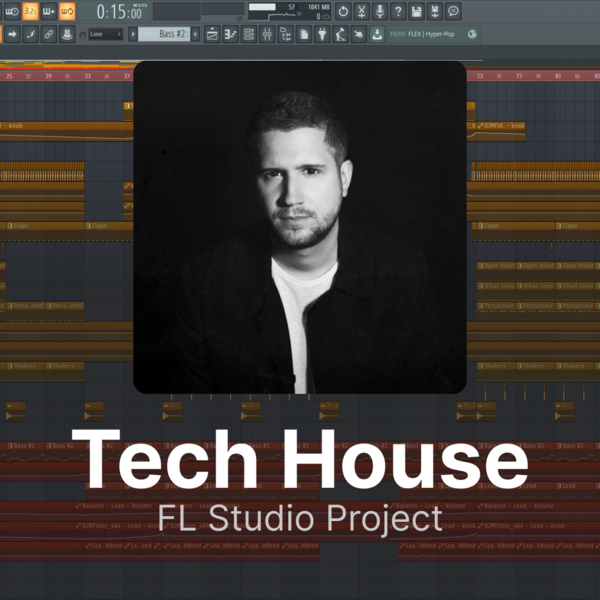Export rendered audio file icon

(x=435, y=11)
